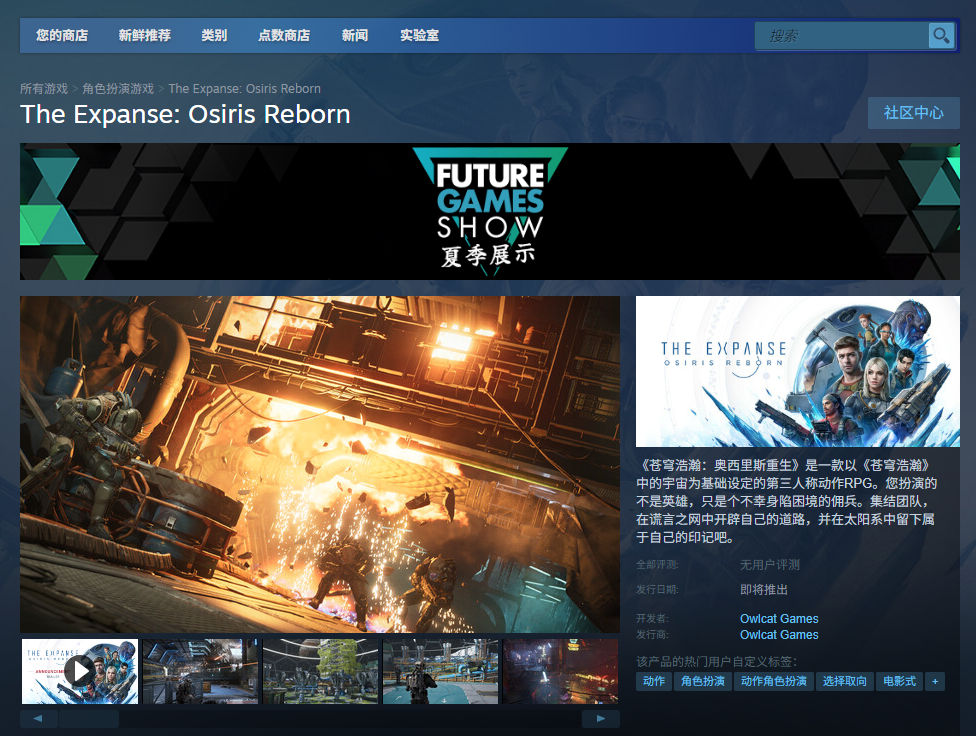The height and width of the screenshot is (736, 976).
Task: Click the main explosion screenshot
Action: 320,465
